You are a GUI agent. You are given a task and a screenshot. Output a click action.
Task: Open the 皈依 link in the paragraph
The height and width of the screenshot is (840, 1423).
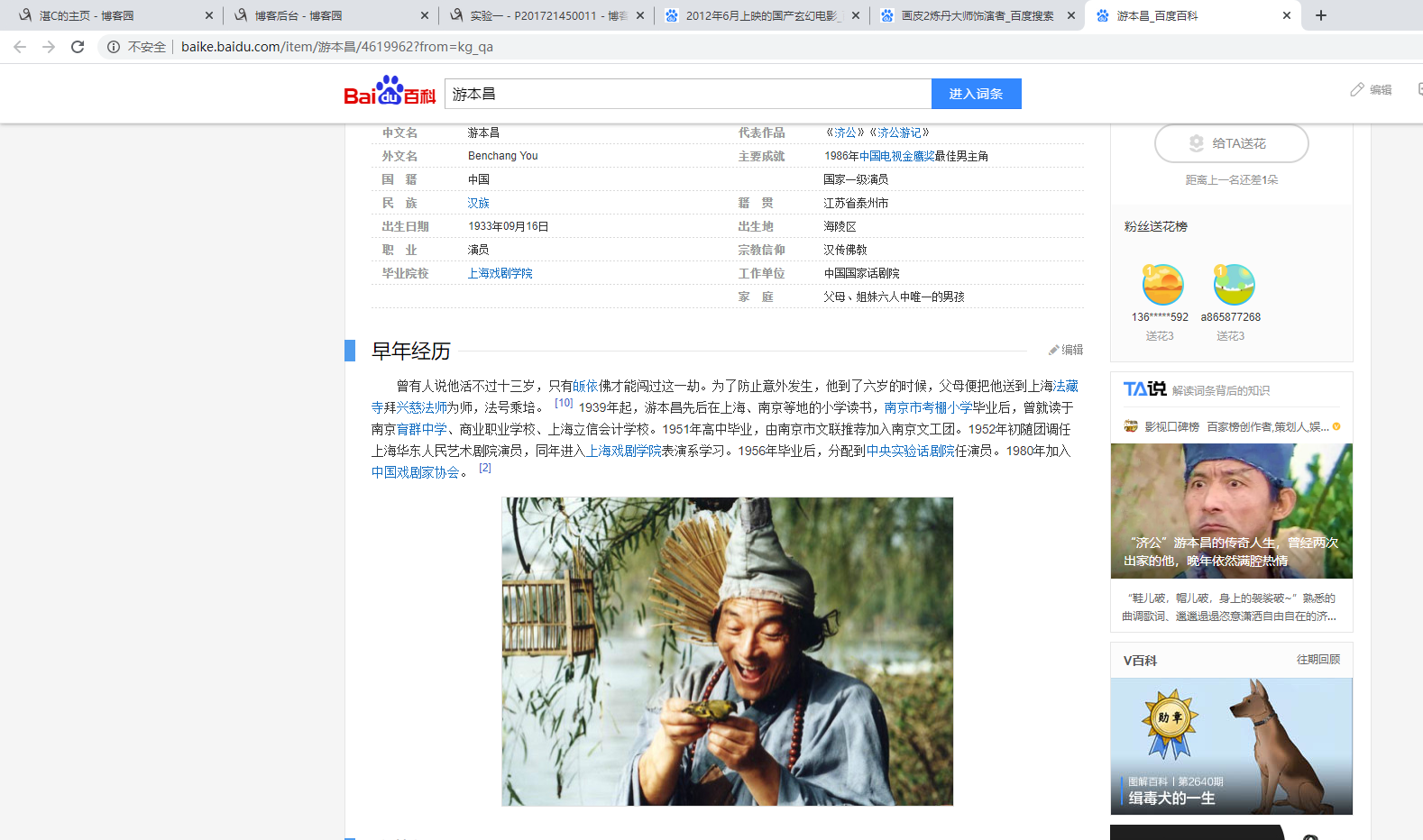[x=585, y=386]
